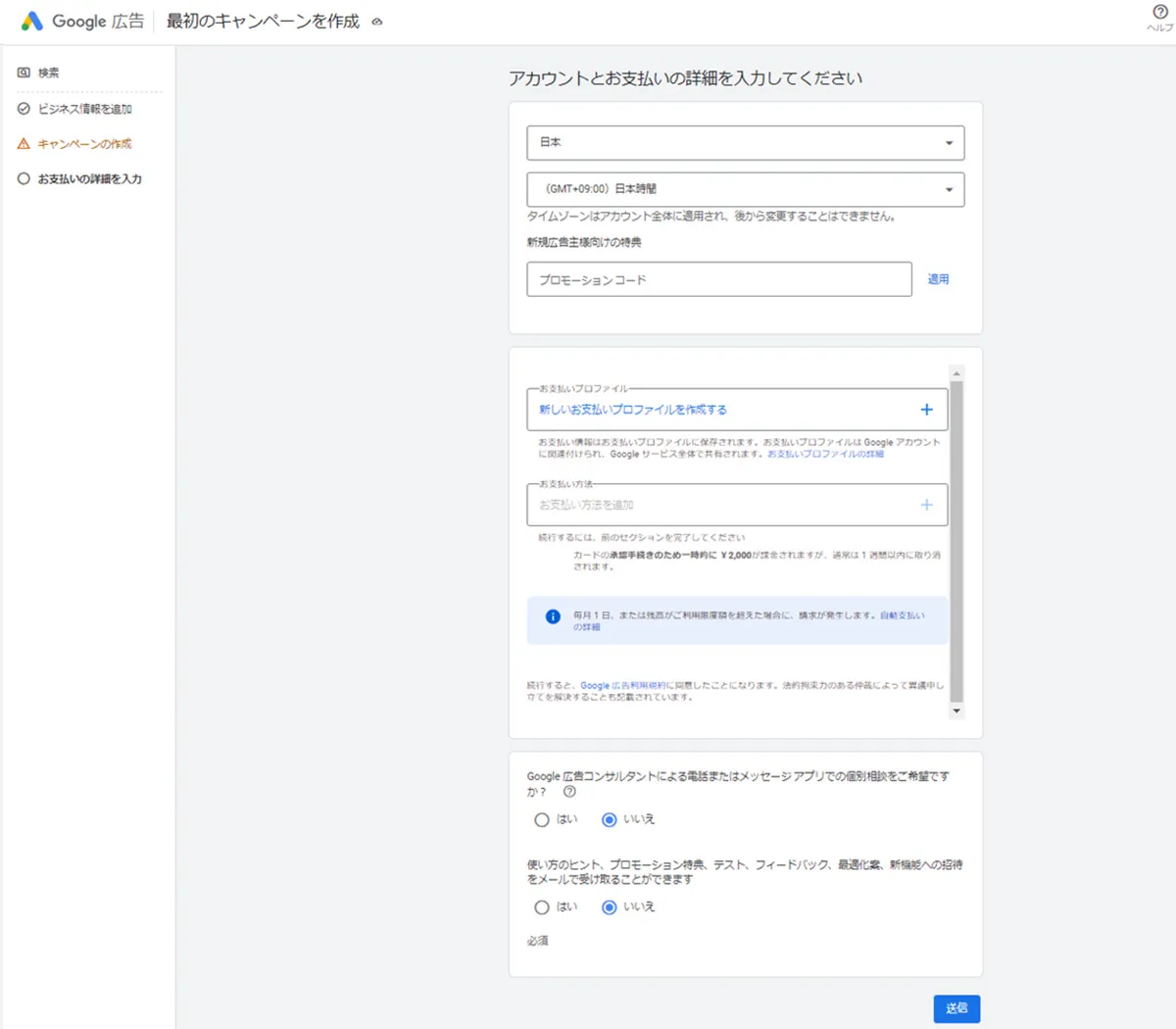
Task: Click the 送信 submit button
Action: tap(955, 1008)
